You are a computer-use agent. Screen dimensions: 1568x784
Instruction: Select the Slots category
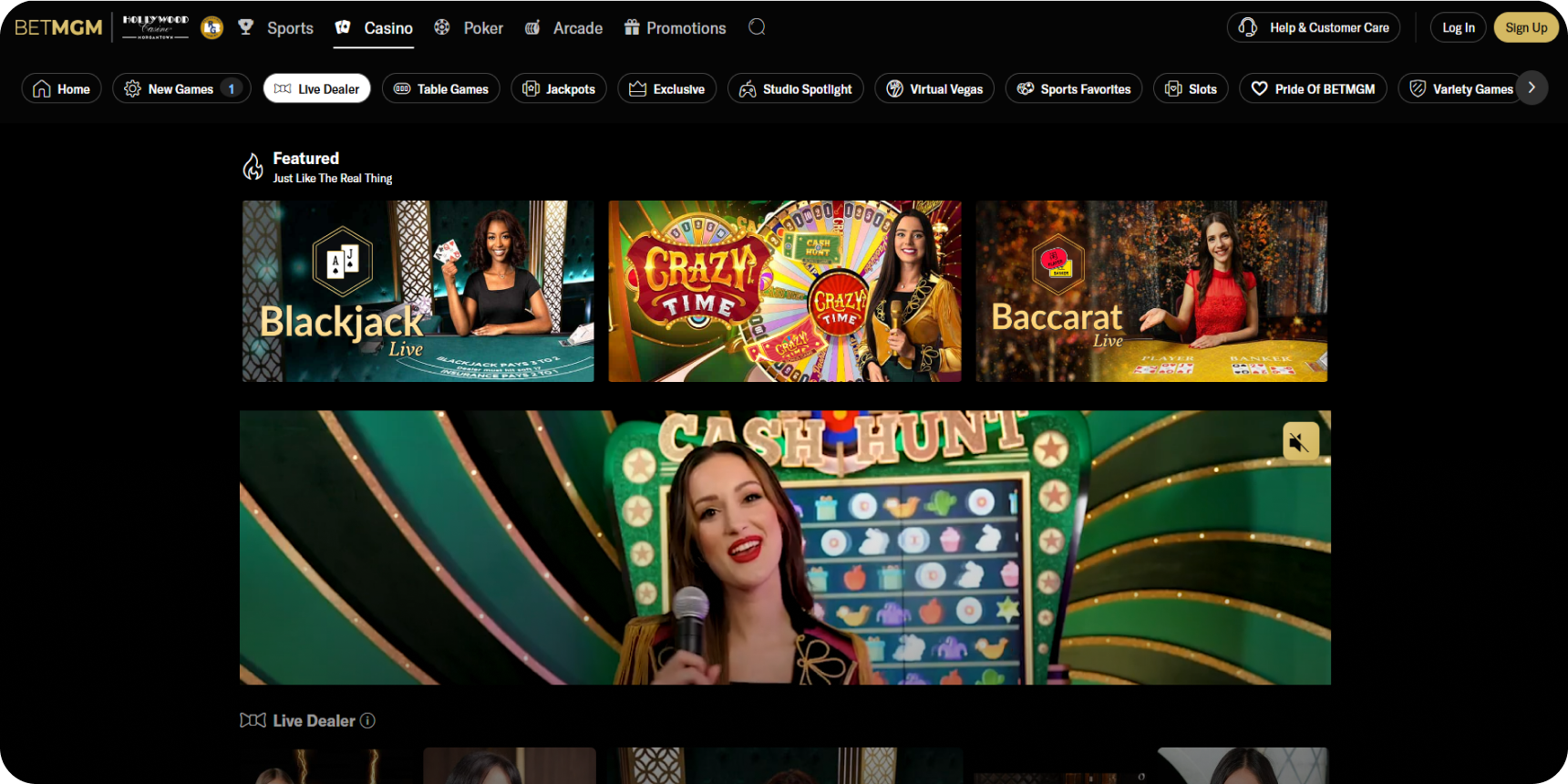[x=1191, y=88]
